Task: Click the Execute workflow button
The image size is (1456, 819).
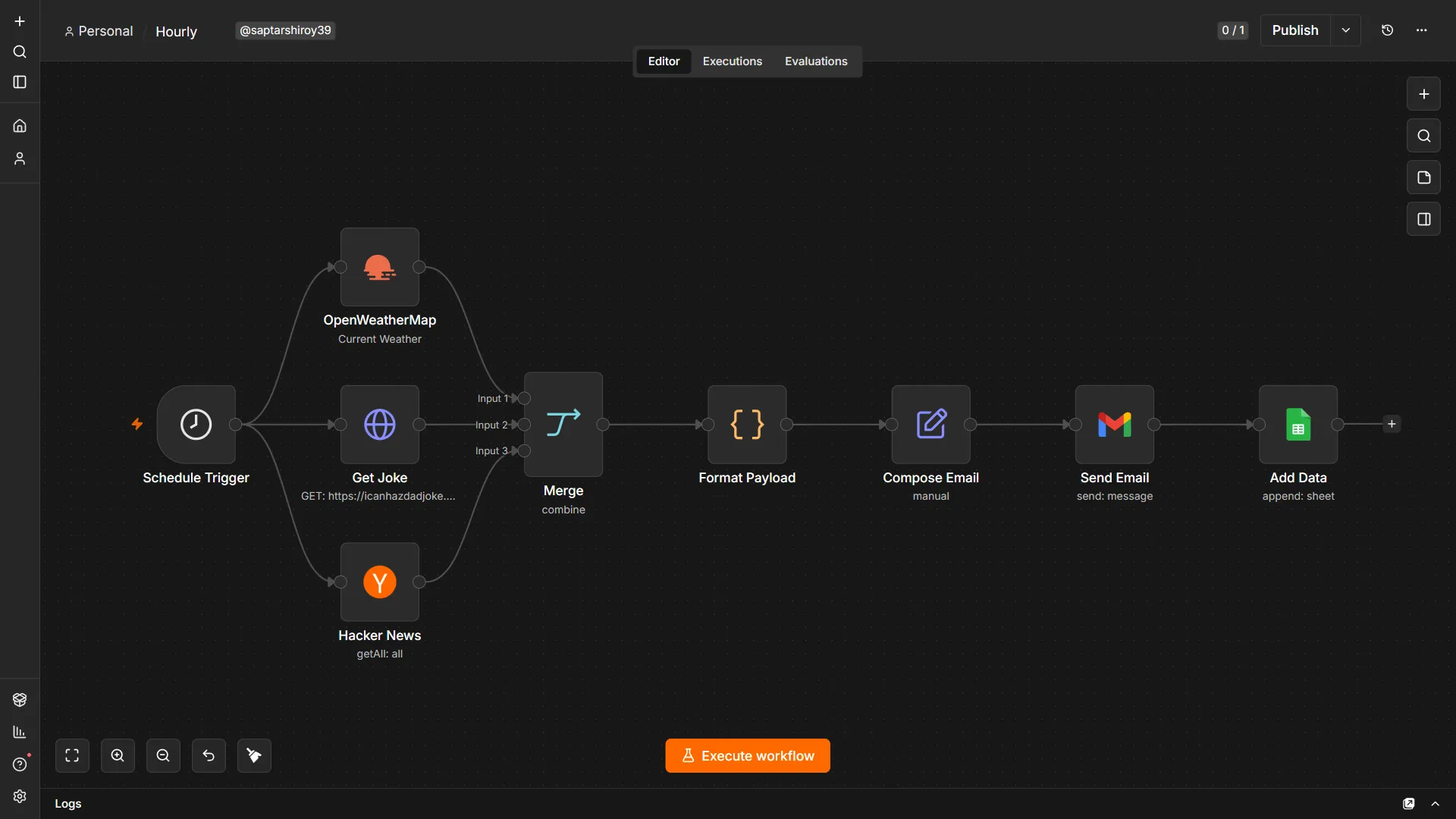Action: pos(747,755)
